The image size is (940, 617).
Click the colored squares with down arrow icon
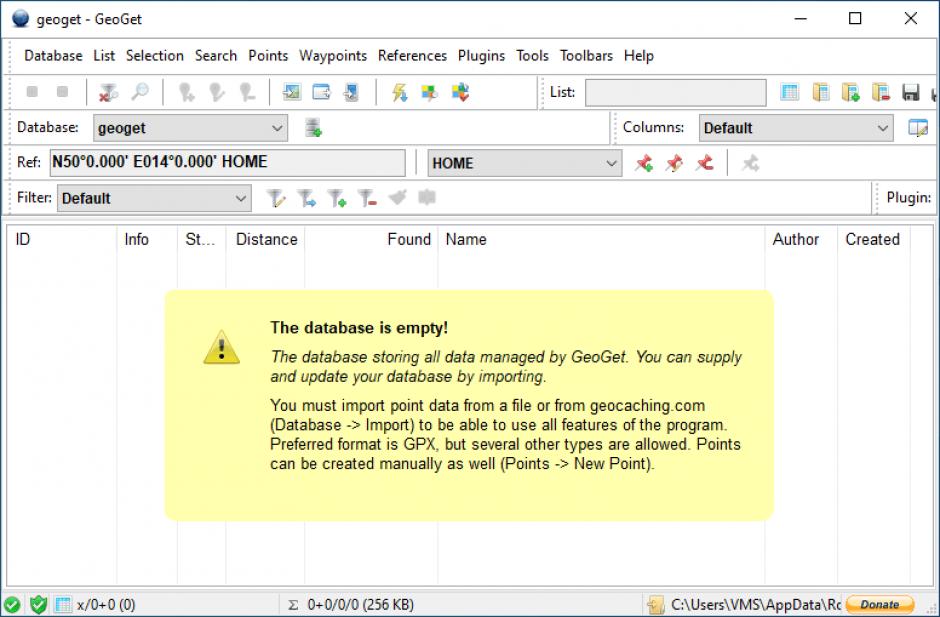(x=460, y=92)
